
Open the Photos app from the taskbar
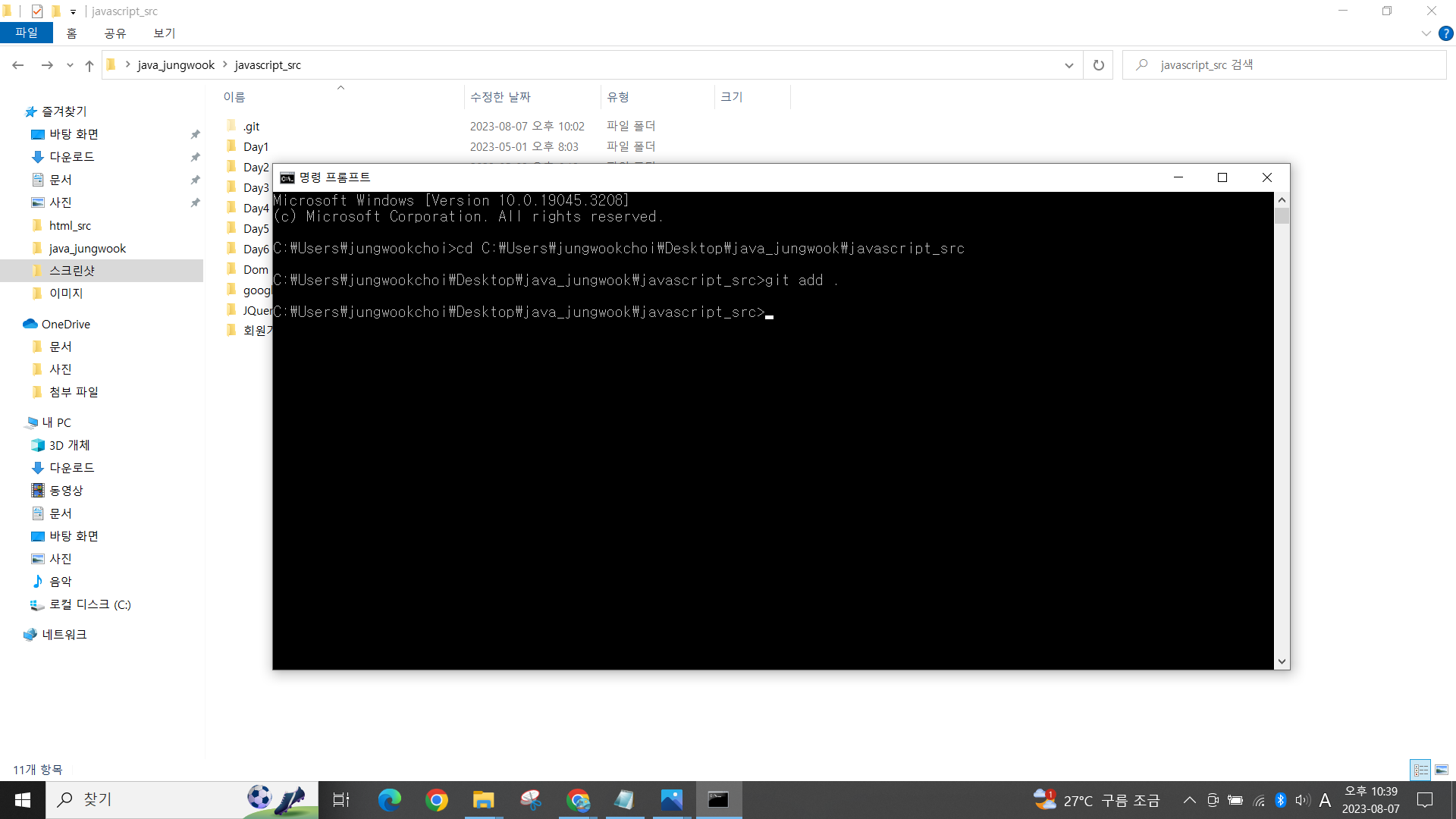671,800
